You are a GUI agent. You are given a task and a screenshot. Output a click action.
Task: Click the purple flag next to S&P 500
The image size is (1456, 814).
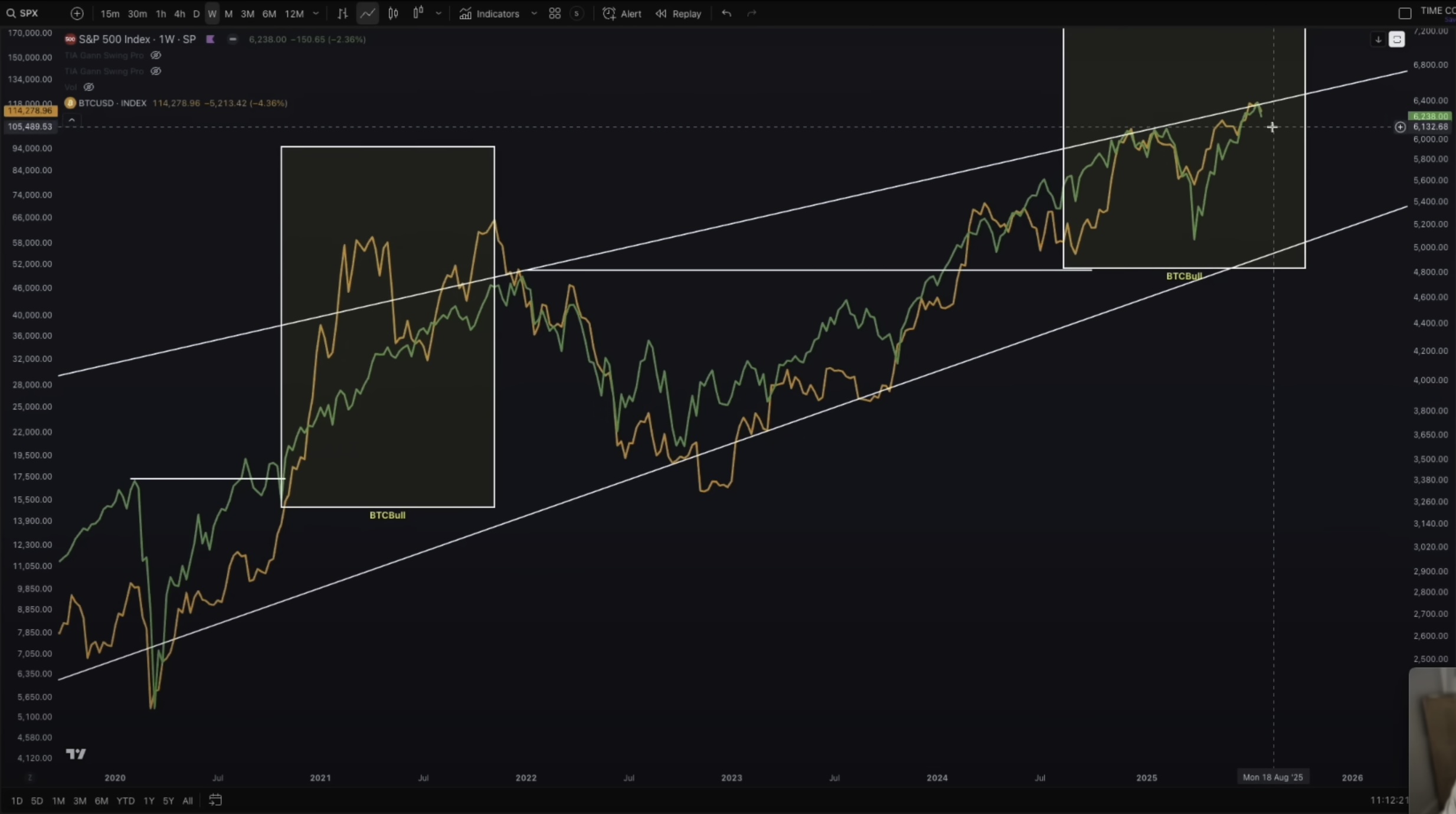click(x=210, y=40)
